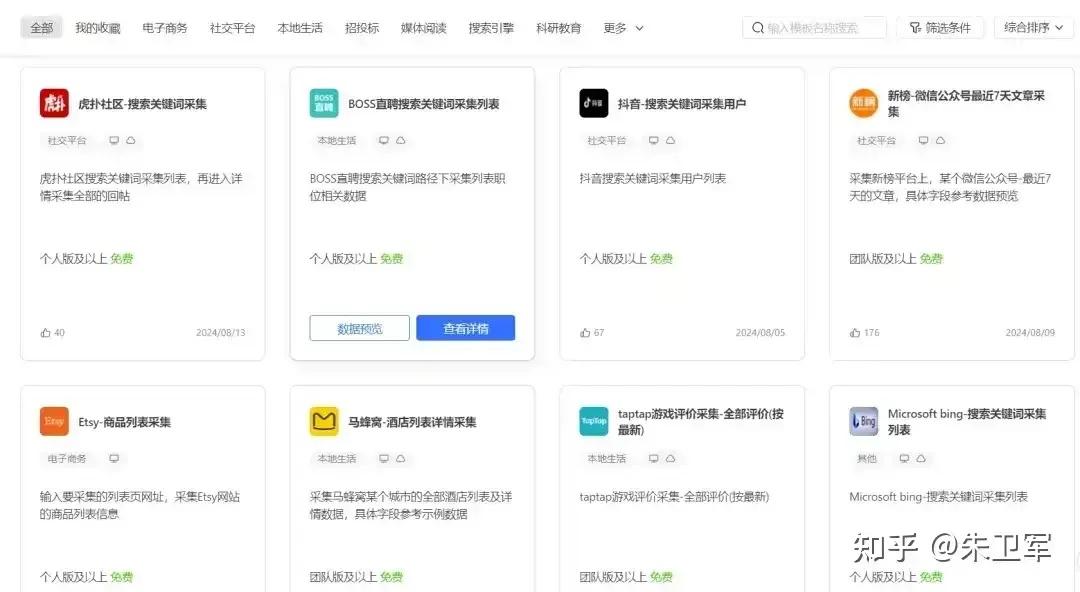The image size is (1080, 592).
Task: Click the TapTap teal logo icon
Action: pyautogui.click(x=594, y=421)
